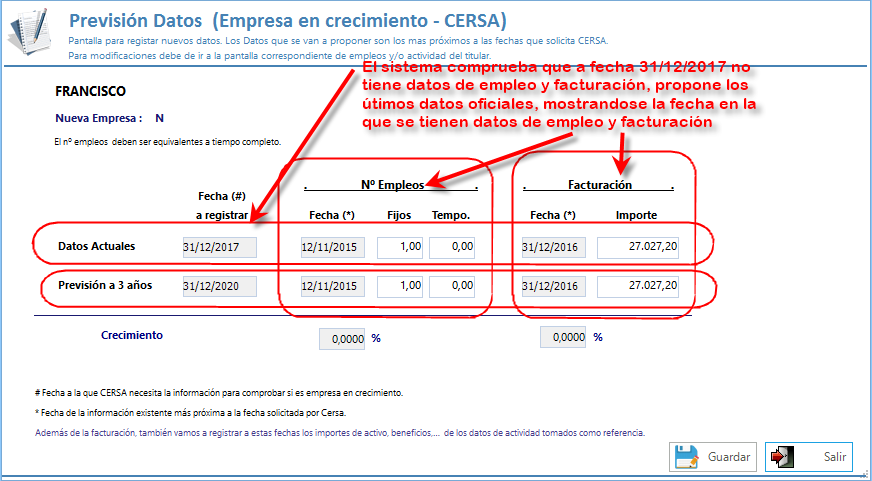Select the Datos Actuales registration date 31/12/2017
This screenshot has height=481, width=872.
coord(220,247)
